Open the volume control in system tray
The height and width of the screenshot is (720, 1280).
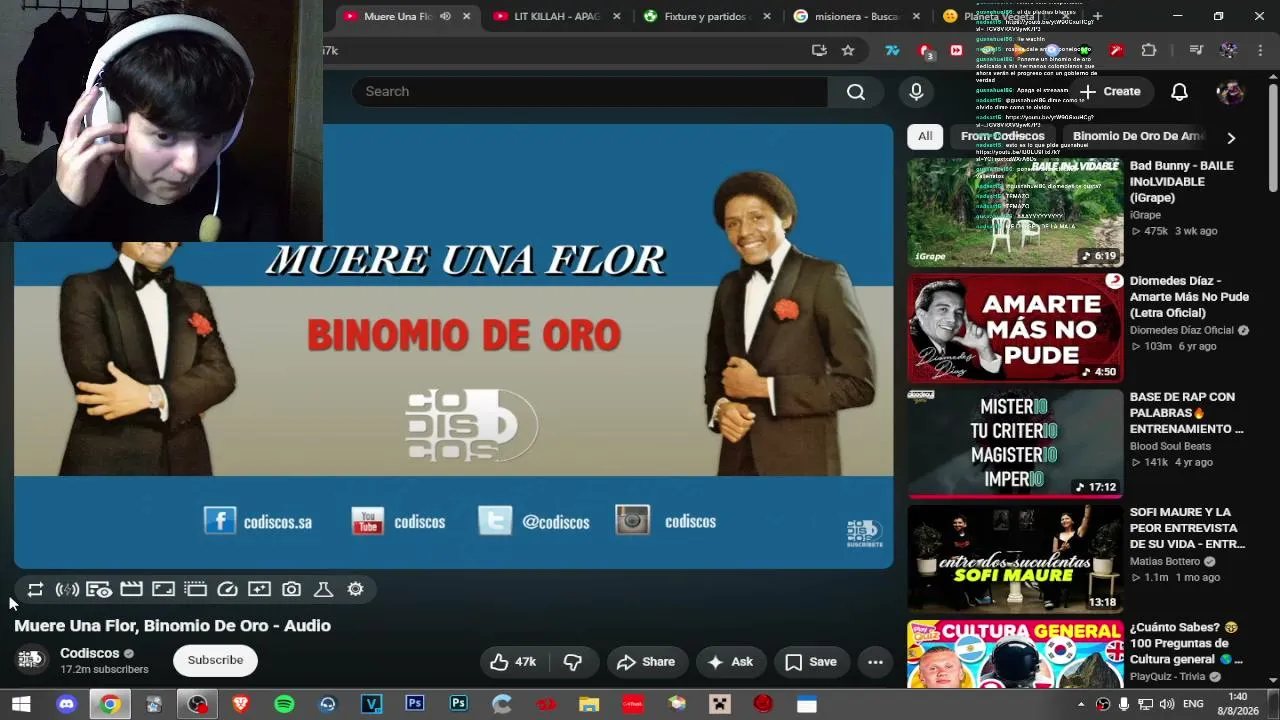(x=1166, y=704)
